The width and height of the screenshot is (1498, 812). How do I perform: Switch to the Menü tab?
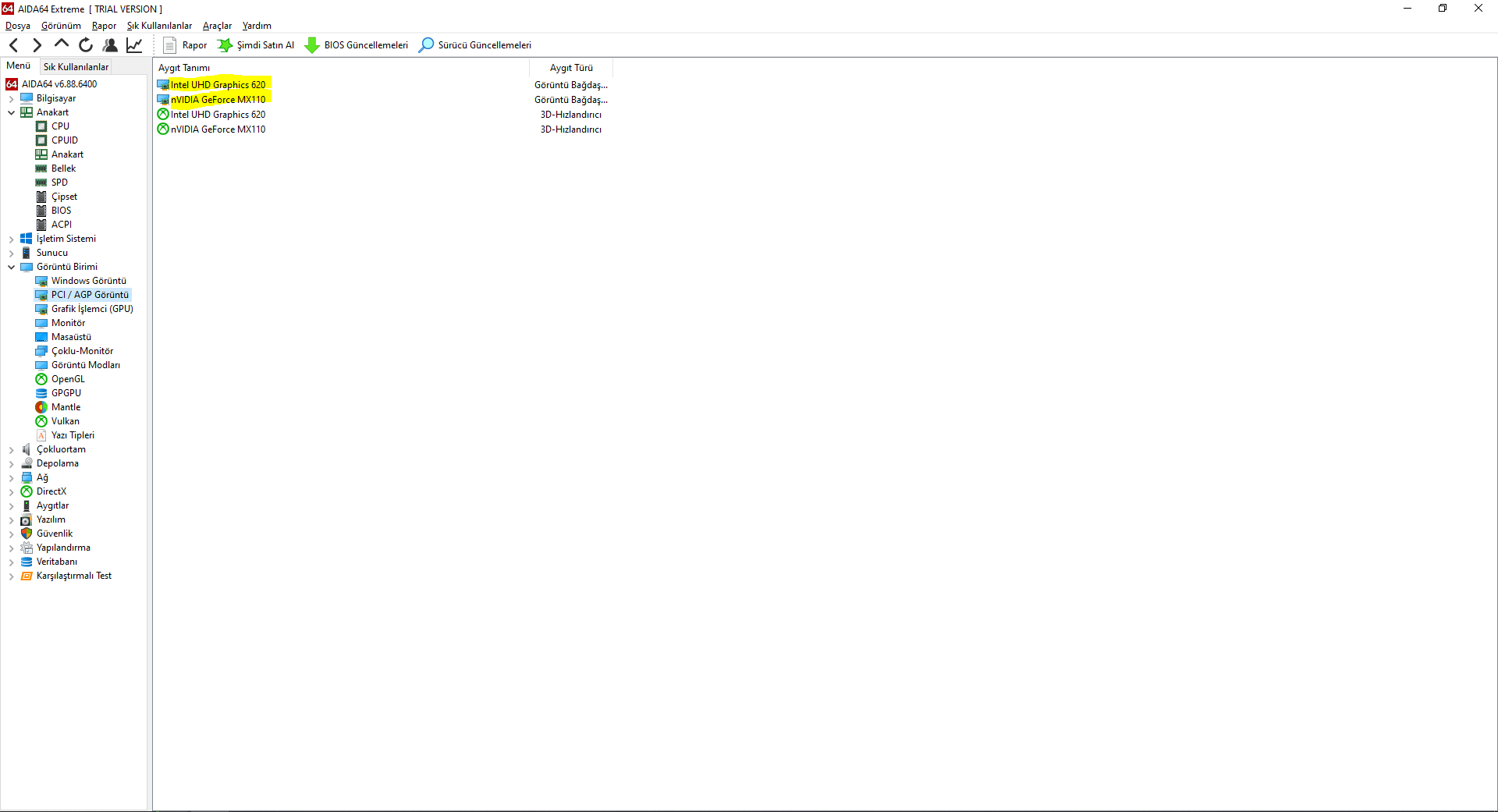19,66
